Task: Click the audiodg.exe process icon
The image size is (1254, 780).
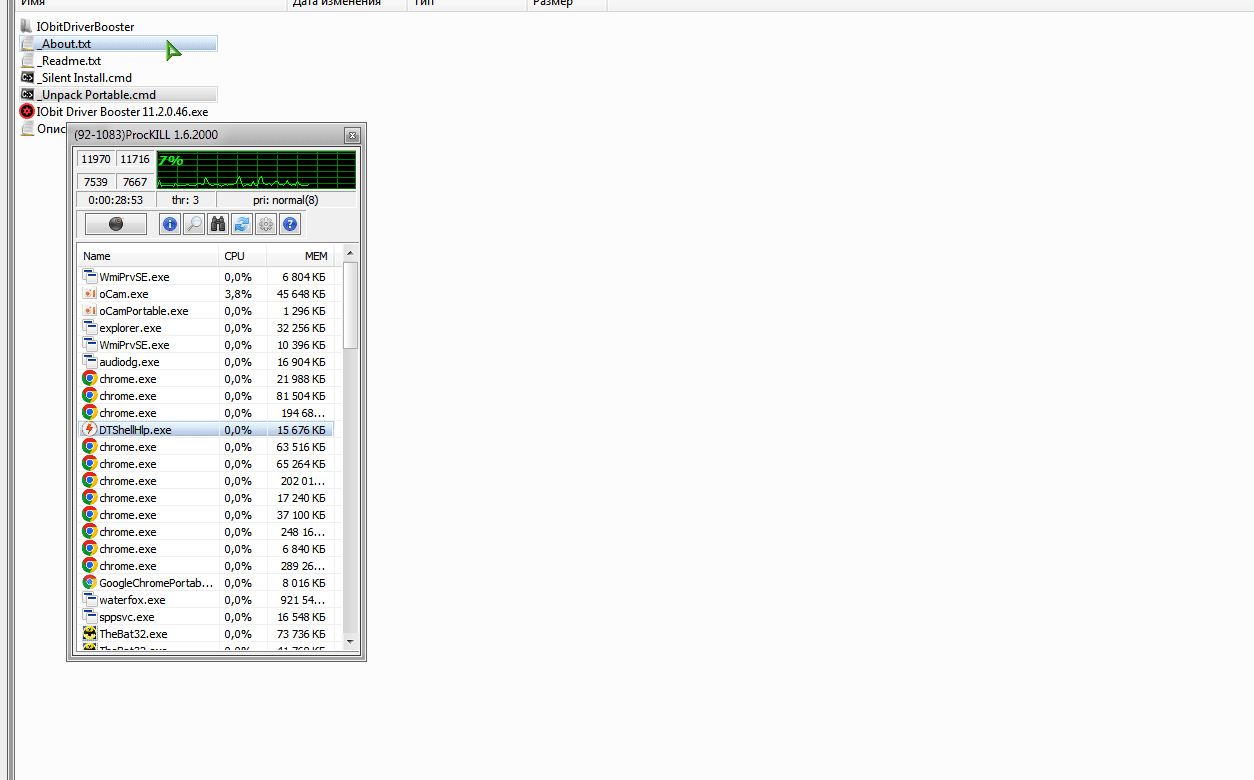Action: point(89,362)
